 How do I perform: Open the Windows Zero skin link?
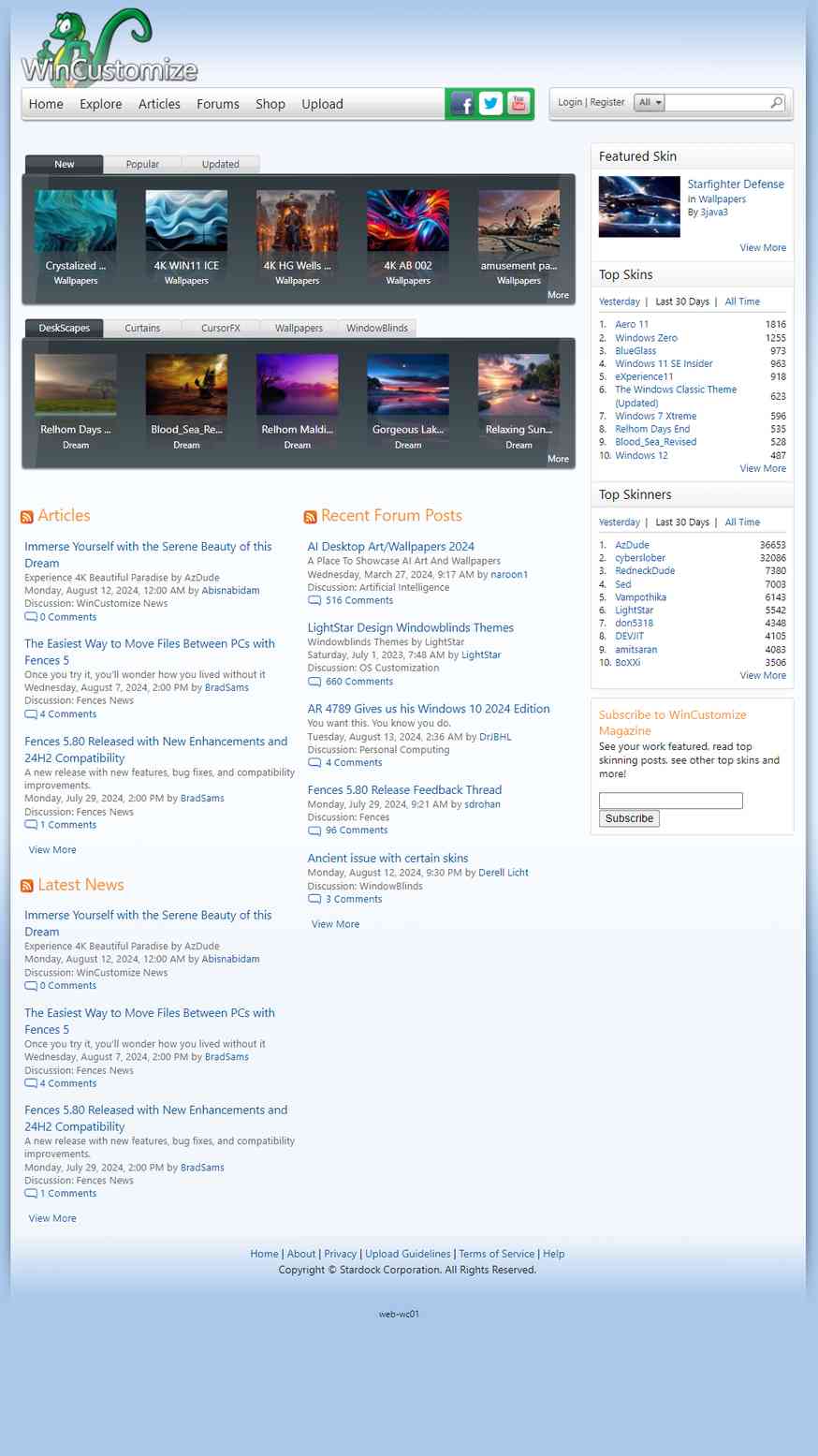tap(647, 338)
